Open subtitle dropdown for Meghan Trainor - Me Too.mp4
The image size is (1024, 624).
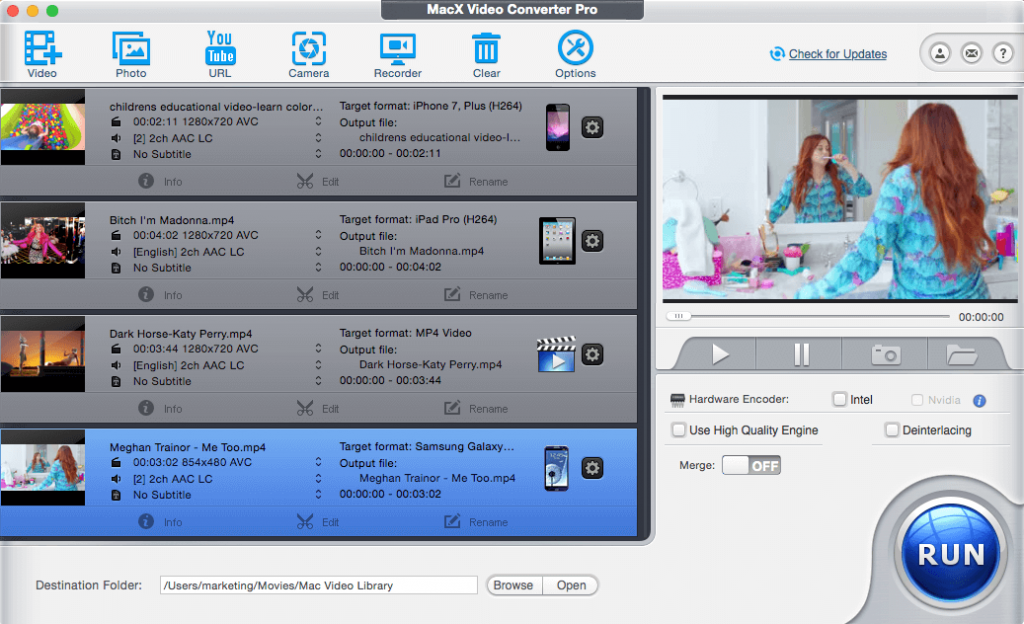coord(318,495)
